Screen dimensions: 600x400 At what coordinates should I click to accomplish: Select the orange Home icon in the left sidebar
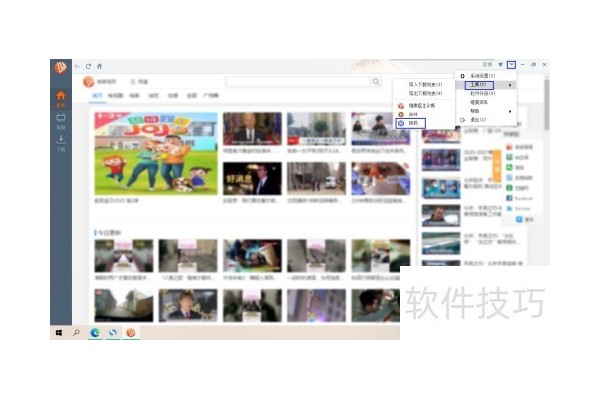[x=61, y=95]
